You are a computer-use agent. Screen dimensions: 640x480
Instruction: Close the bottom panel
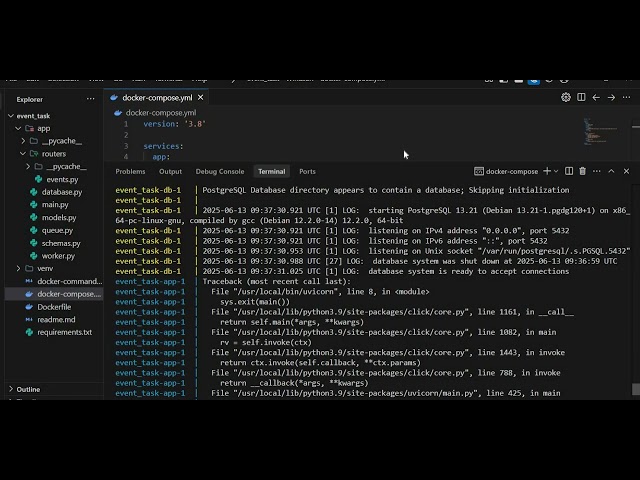coord(626,171)
